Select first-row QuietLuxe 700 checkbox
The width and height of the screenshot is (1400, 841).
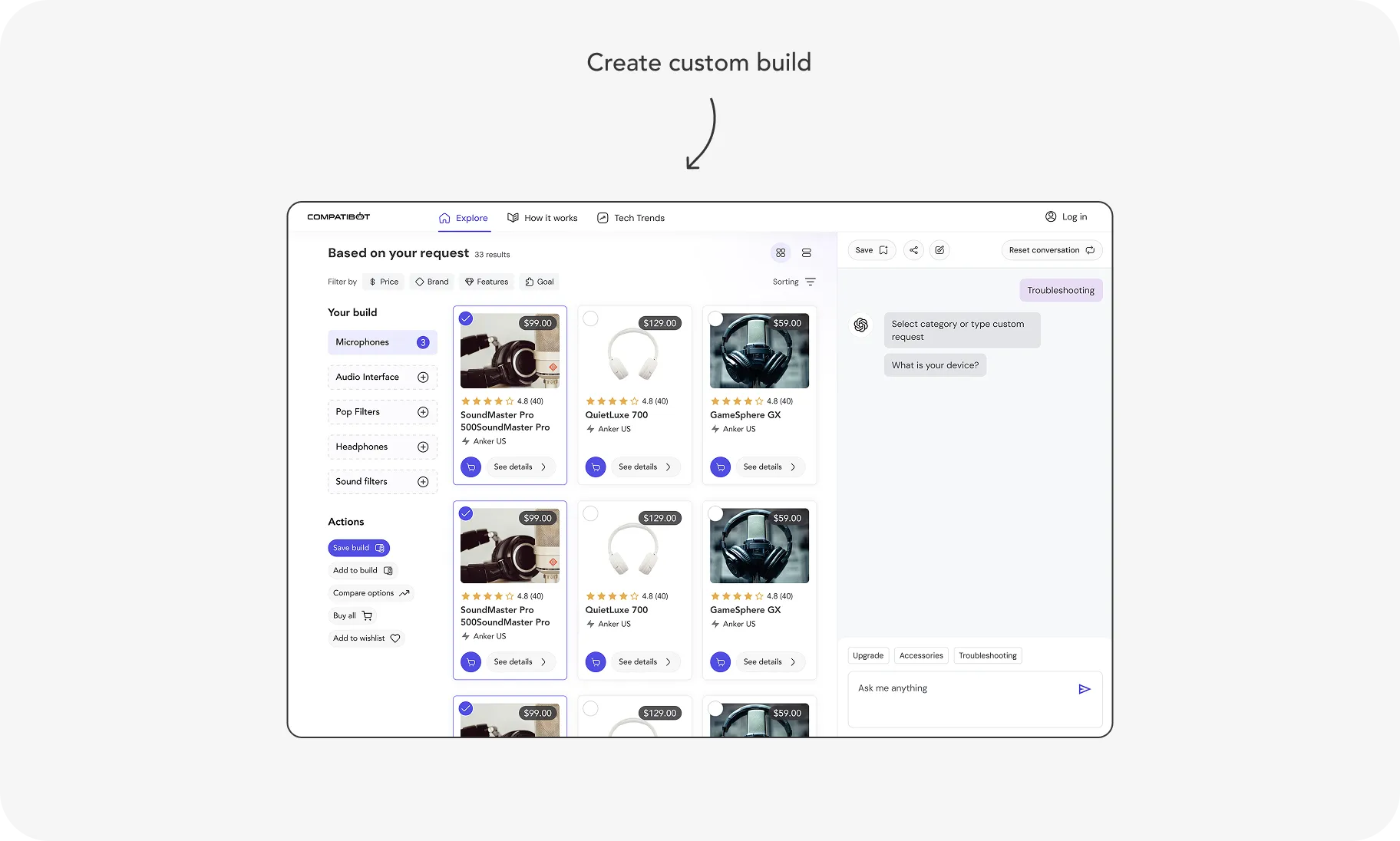point(590,318)
